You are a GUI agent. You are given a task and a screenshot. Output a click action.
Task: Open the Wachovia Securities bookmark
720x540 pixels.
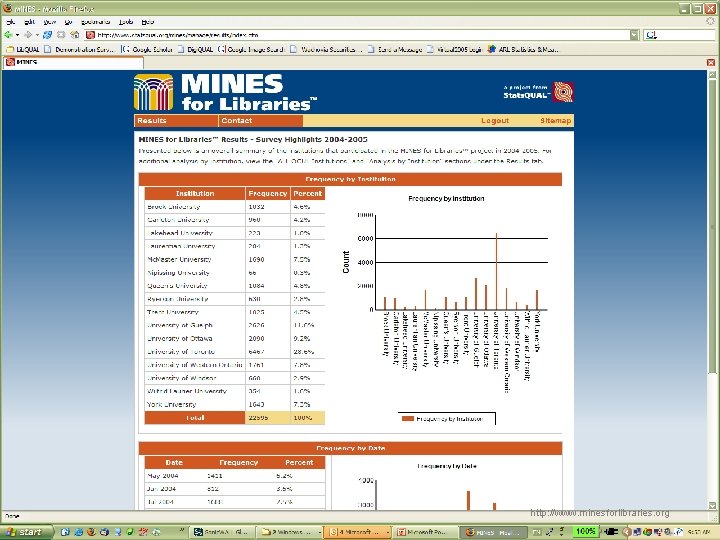(326, 49)
